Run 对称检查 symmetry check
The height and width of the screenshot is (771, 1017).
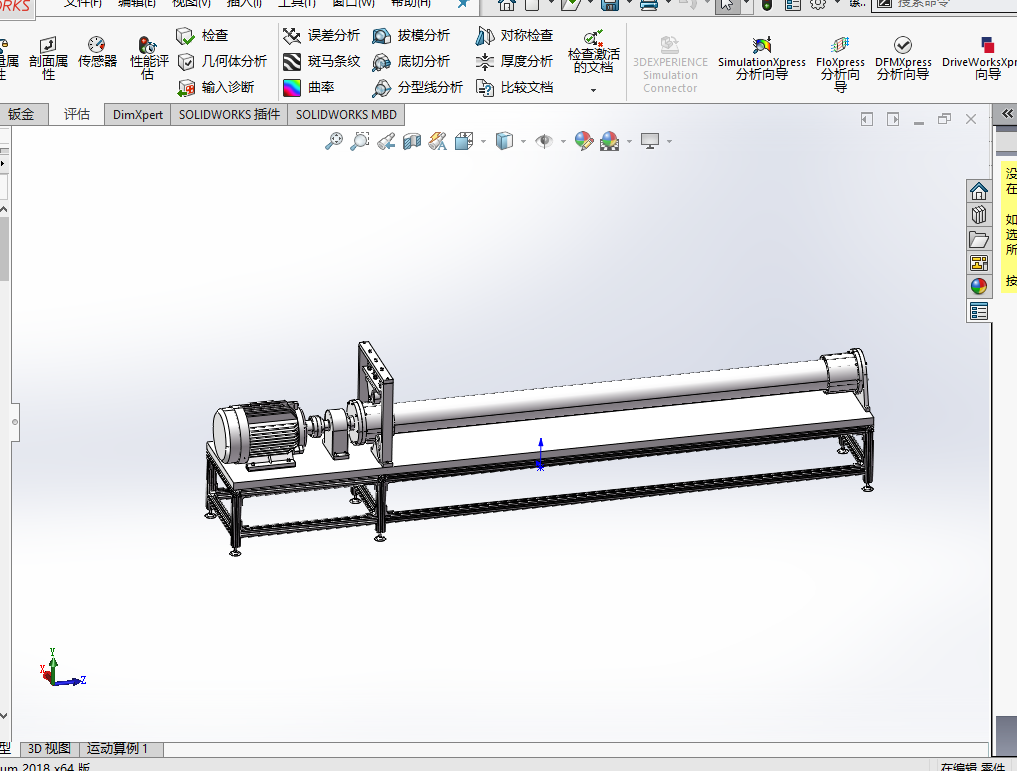tap(514, 35)
